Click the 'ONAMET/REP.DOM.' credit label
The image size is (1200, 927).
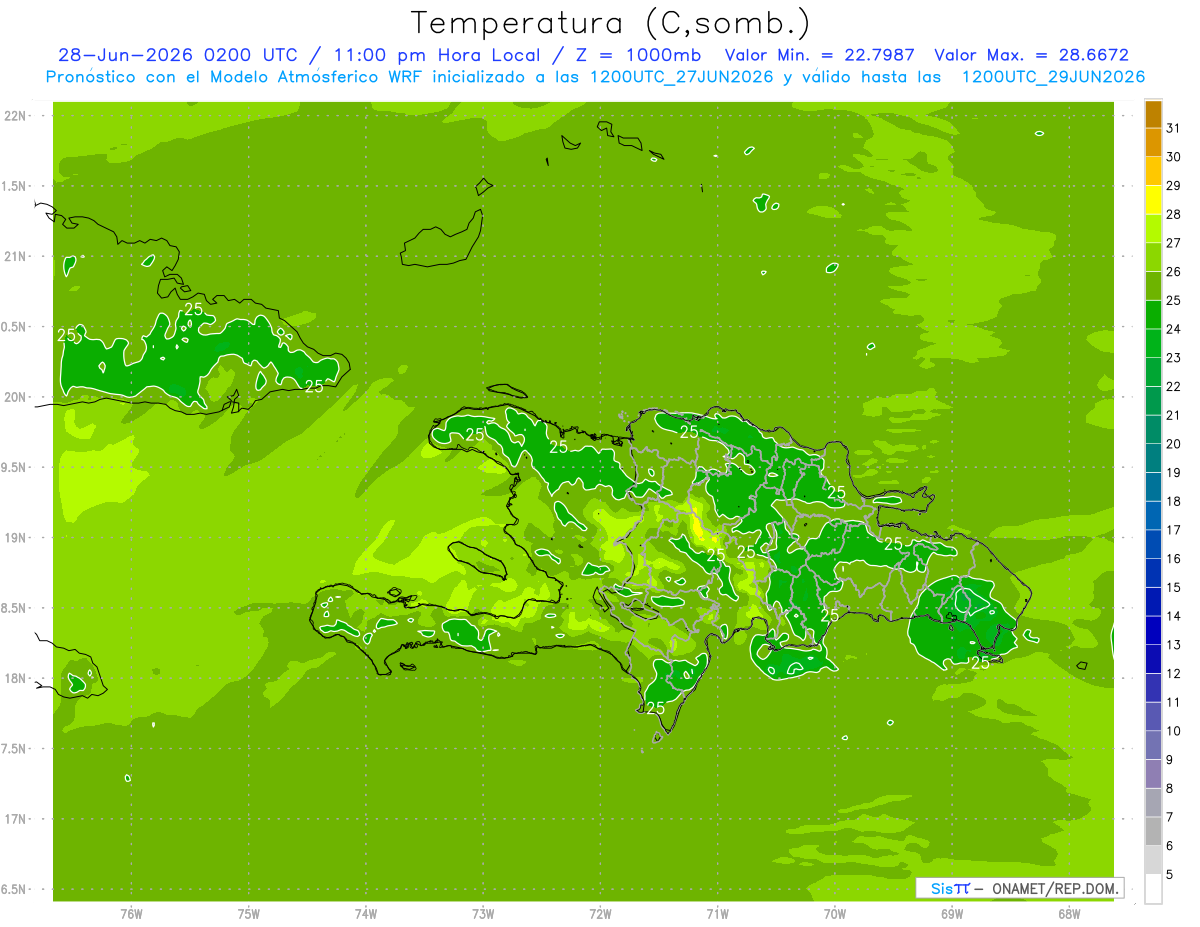pos(1056,888)
